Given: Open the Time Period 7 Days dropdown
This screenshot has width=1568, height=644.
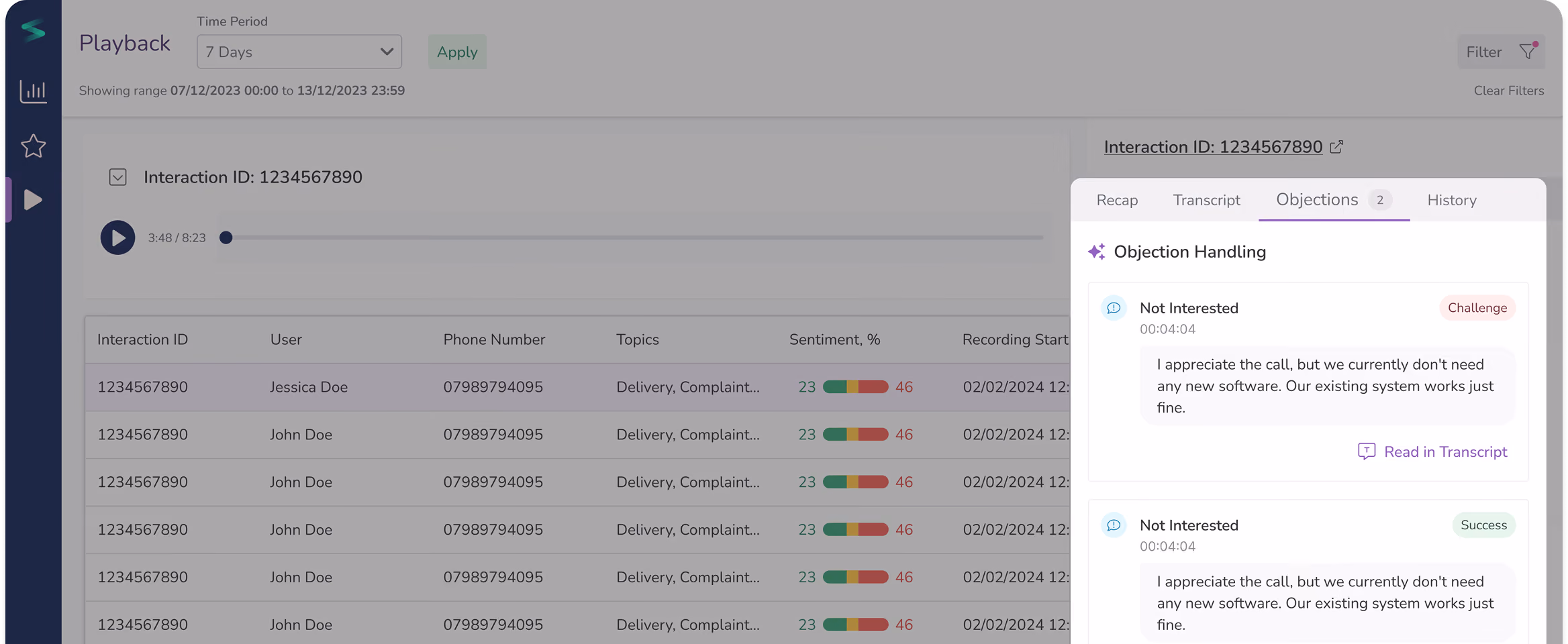Looking at the screenshot, I should [x=299, y=52].
